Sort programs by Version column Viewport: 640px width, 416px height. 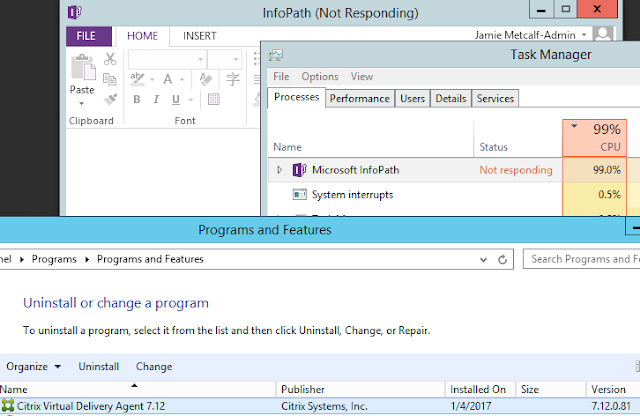(x=613, y=389)
